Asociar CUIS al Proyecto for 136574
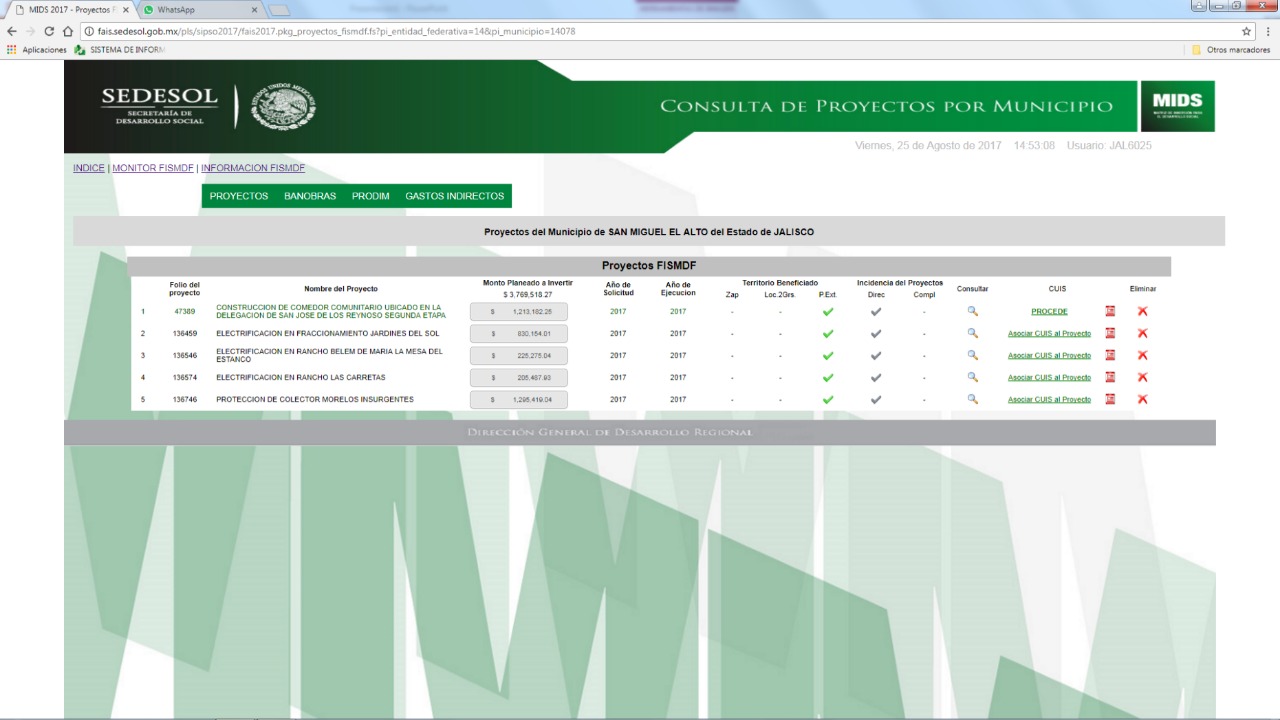Image resolution: width=1280 pixels, height=720 pixels. click(1049, 378)
